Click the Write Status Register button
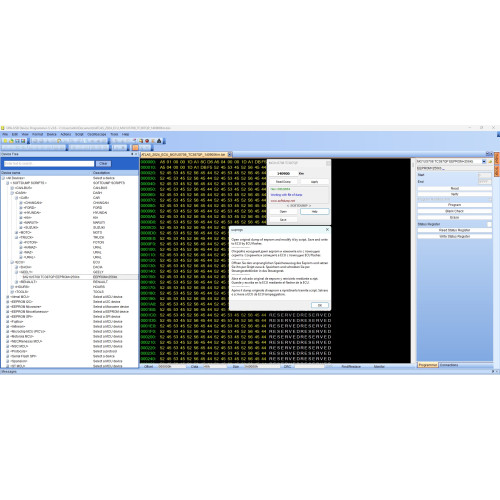 click(x=455, y=236)
